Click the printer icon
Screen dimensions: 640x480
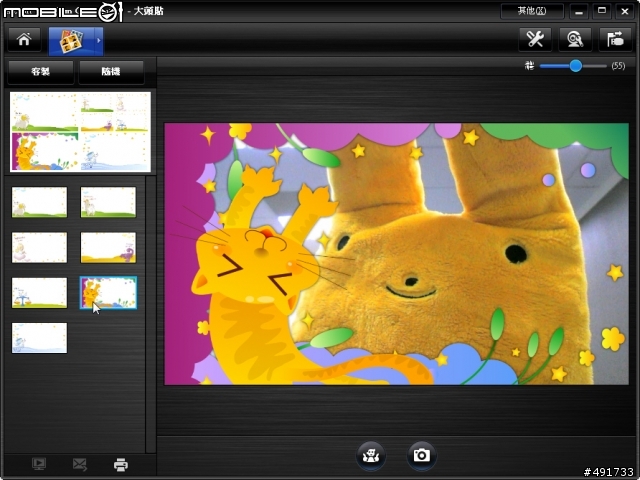121,464
